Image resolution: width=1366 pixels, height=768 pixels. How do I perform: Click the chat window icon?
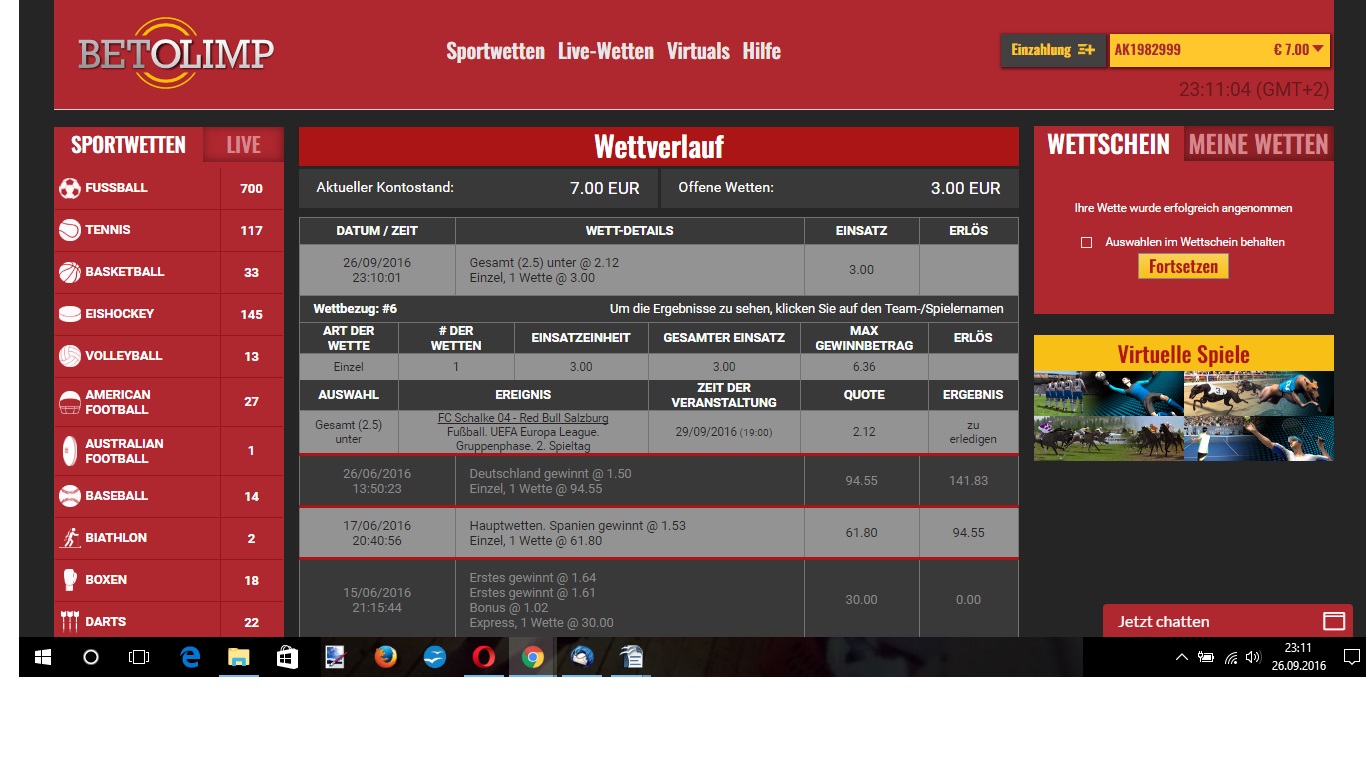1334,621
